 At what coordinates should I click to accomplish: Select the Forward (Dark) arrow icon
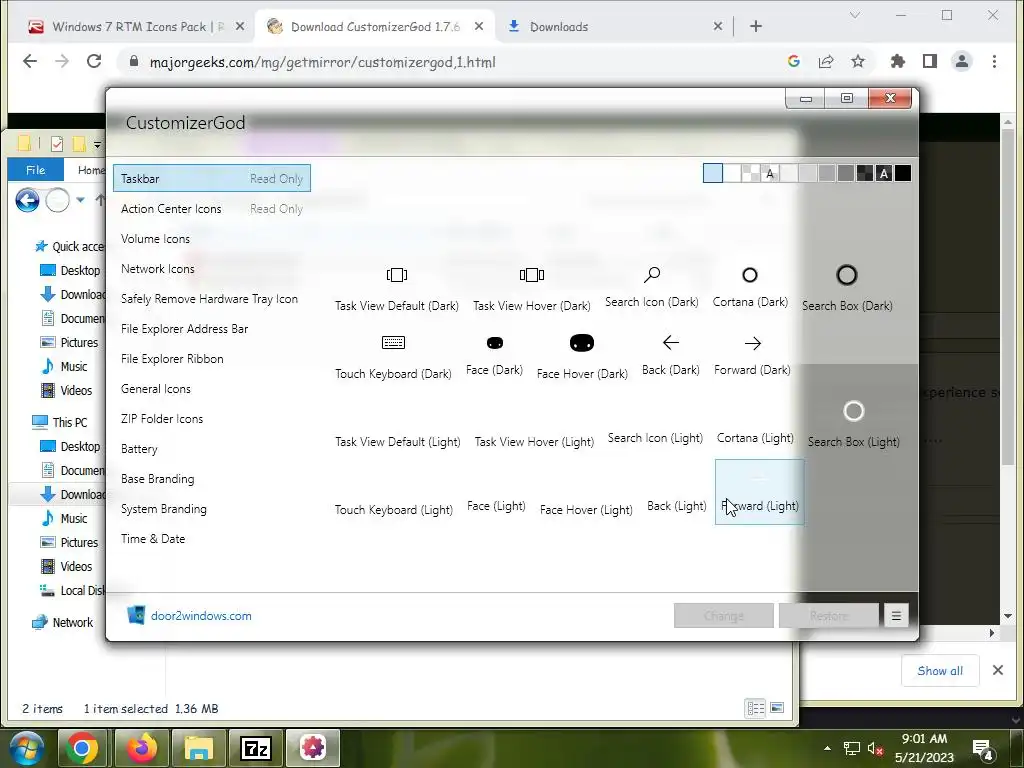tap(752, 343)
